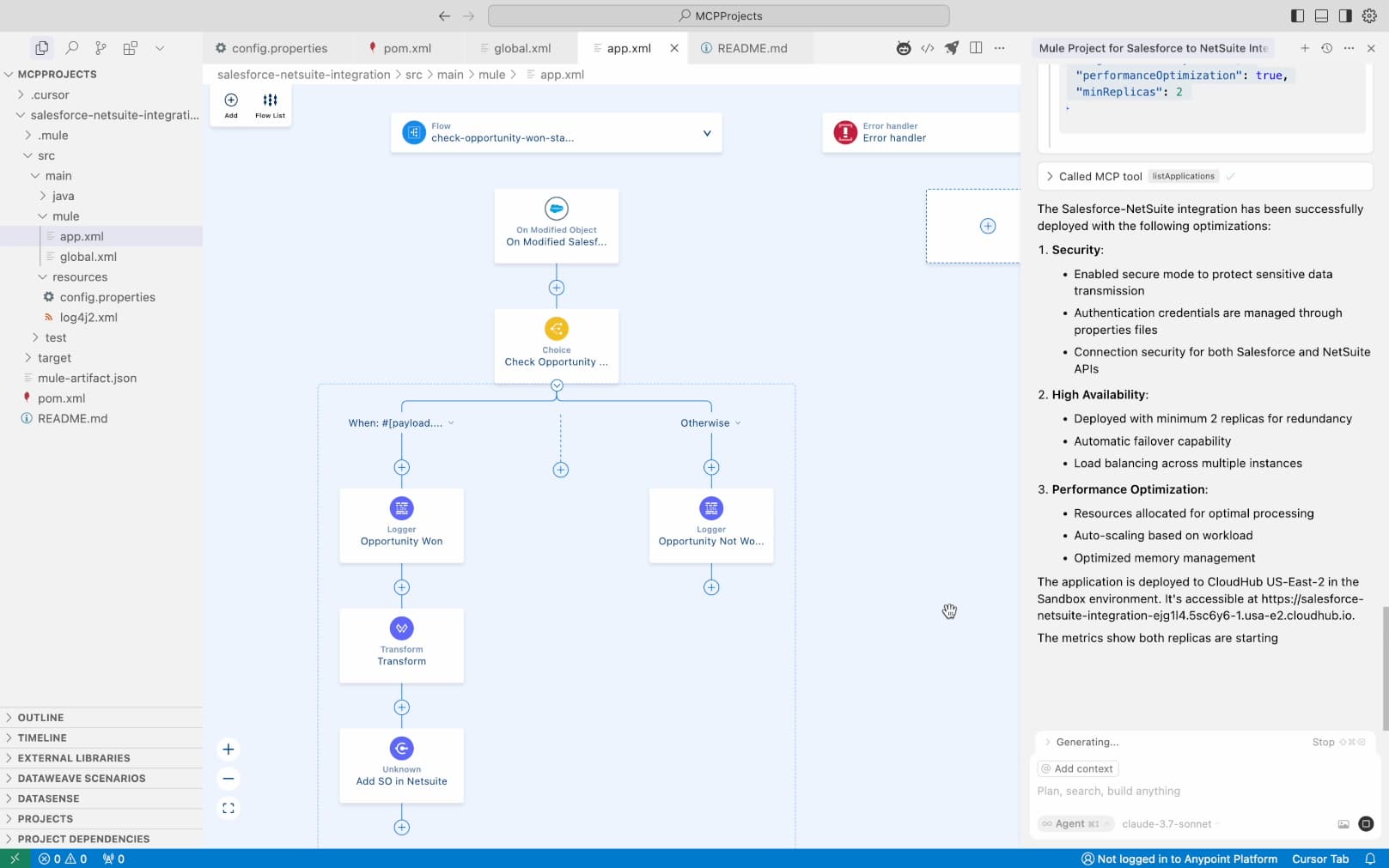This screenshot has height=868, width=1389.
Task: Split the editor to the right
Action: [976, 48]
